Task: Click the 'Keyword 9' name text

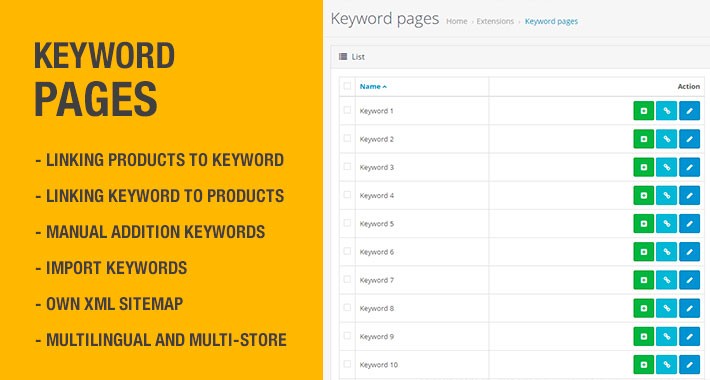Action: coord(377,337)
